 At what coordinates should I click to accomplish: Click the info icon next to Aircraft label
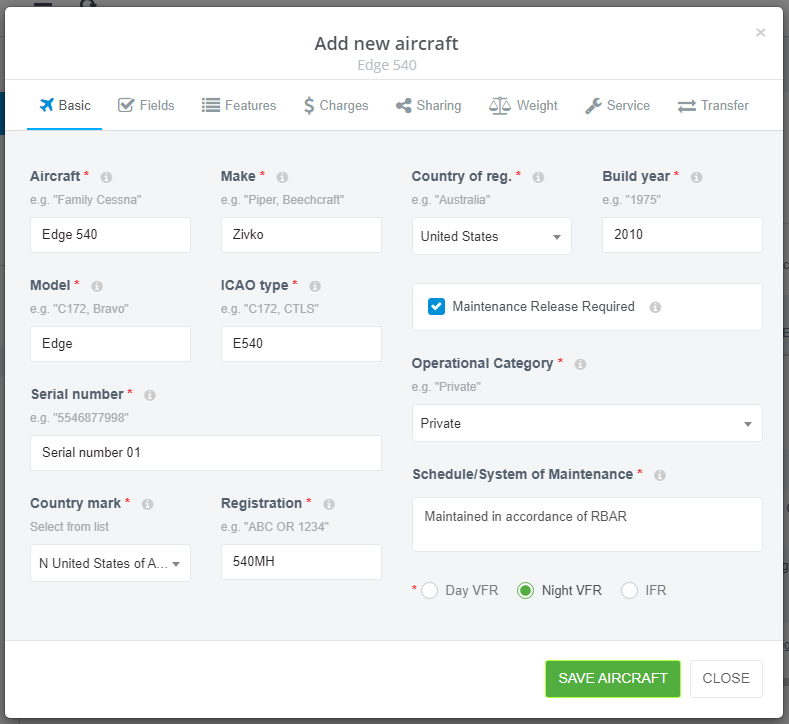point(106,177)
